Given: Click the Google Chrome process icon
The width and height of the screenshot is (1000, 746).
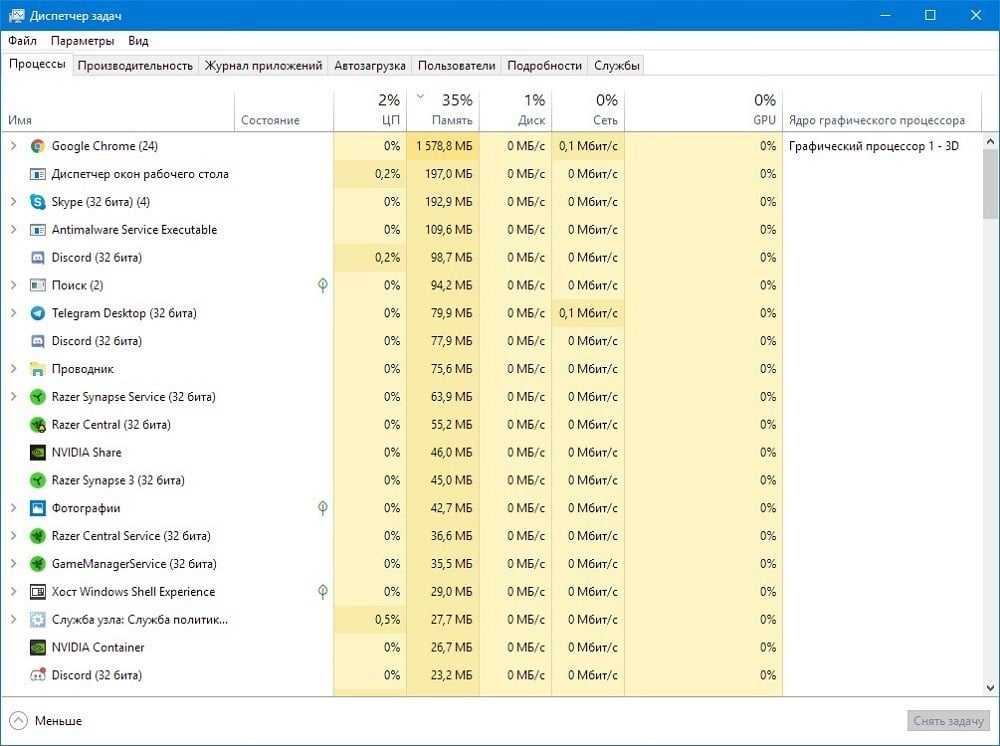Looking at the screenshot, I should (38, 146).
